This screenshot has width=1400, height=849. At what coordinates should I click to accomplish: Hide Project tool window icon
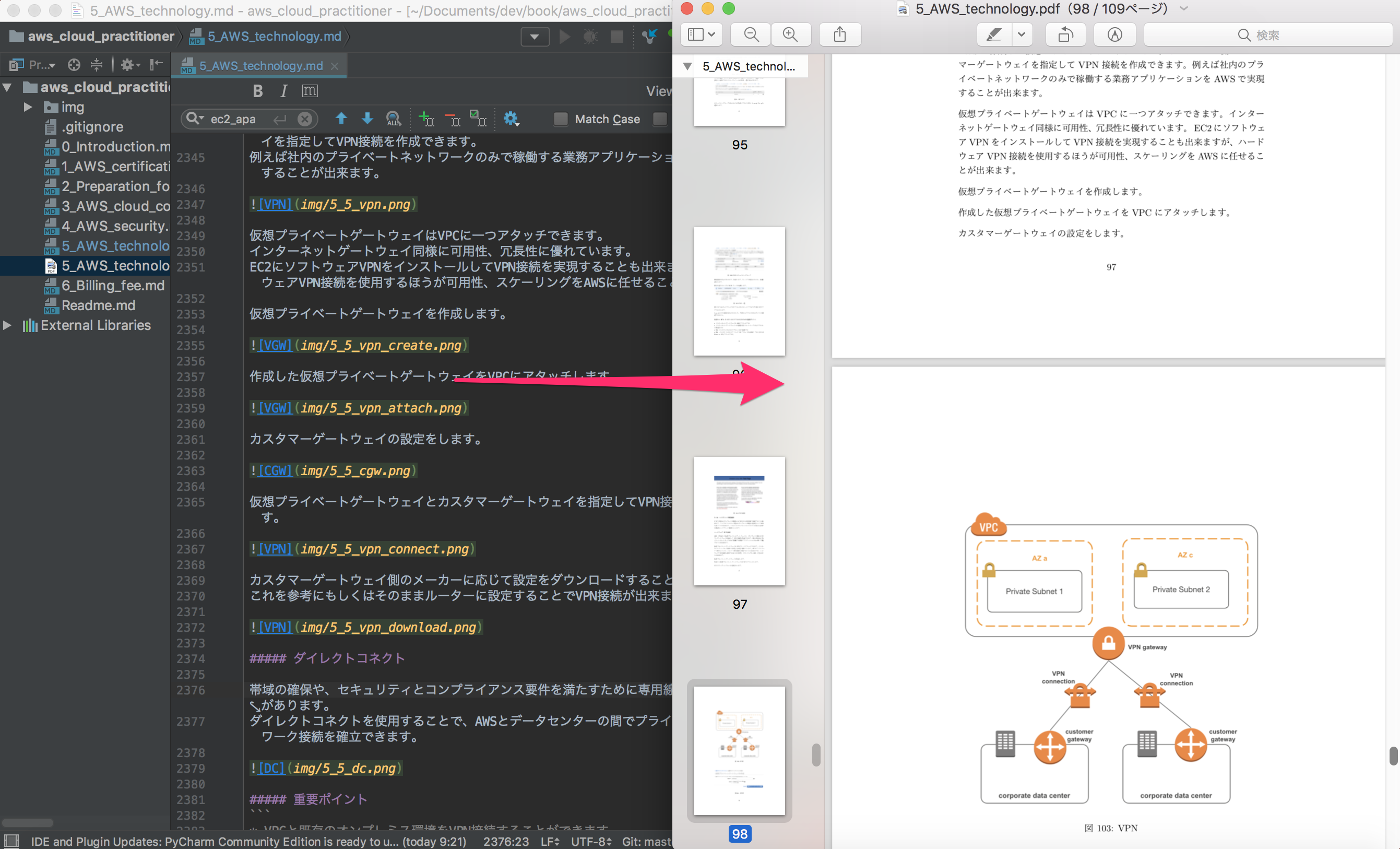156,64
